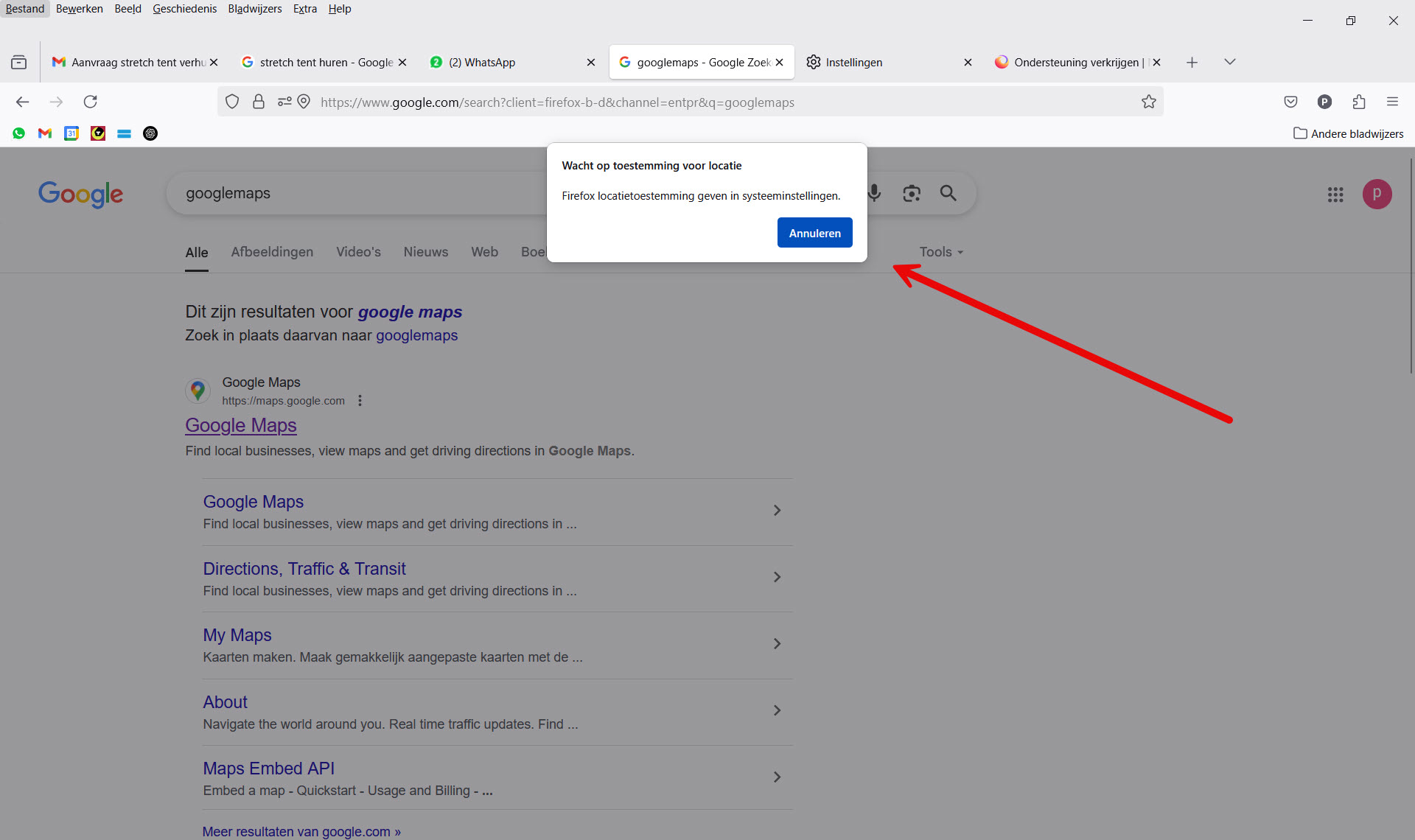Expand the My Maps sitelink row
This screenshot has height=840, width=1415.
497,645
